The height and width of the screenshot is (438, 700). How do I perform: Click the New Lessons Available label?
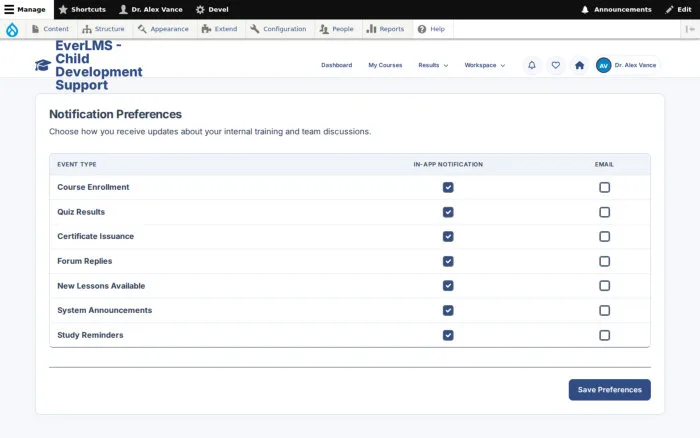tap(101, 286)
